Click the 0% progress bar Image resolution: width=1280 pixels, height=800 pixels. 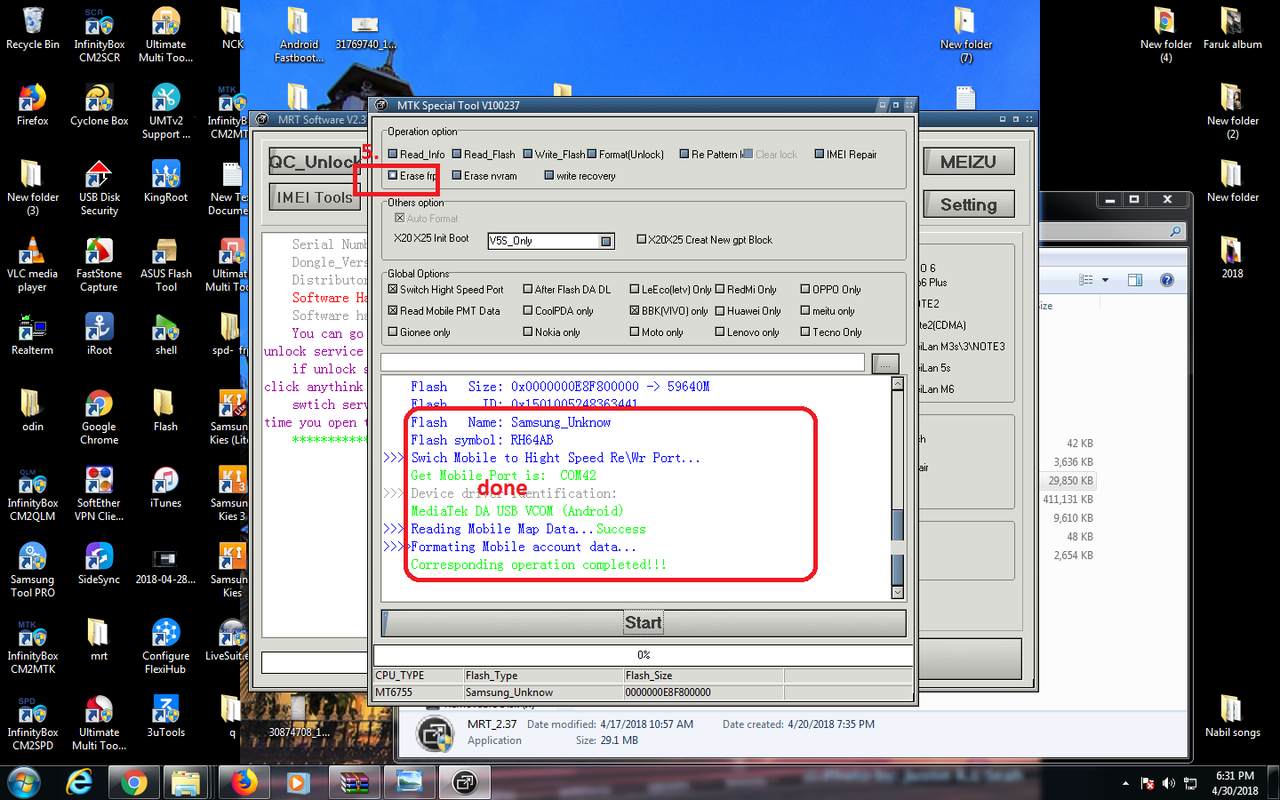(x=643, y=655)
